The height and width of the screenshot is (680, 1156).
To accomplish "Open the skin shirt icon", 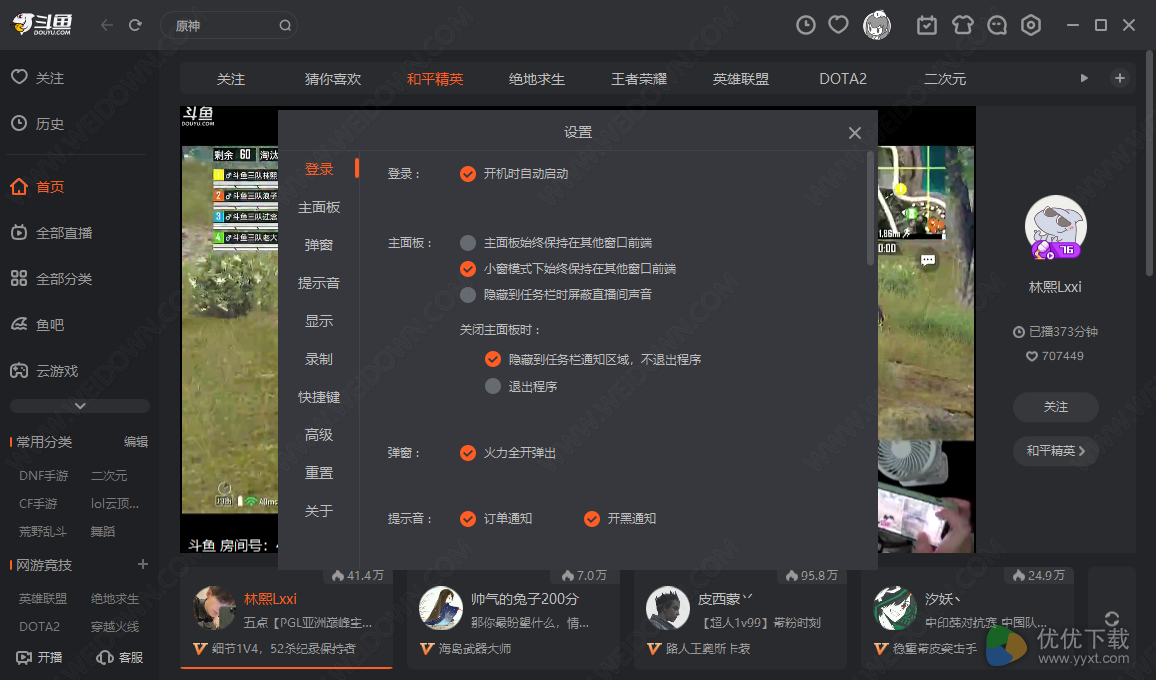I will pyautogui.click(x=962, y=25).
